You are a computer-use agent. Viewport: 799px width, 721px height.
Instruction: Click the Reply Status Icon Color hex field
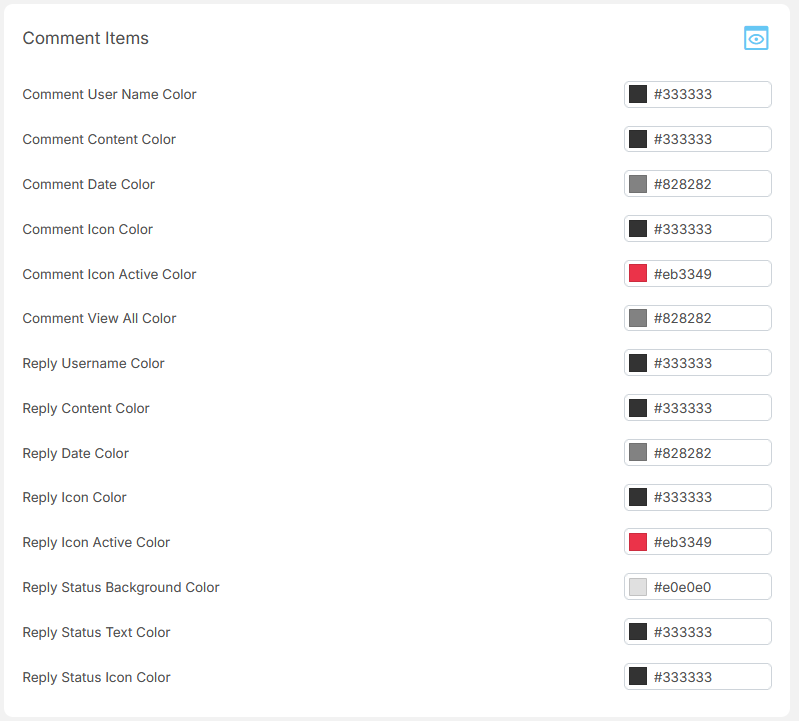pos(708,677)
